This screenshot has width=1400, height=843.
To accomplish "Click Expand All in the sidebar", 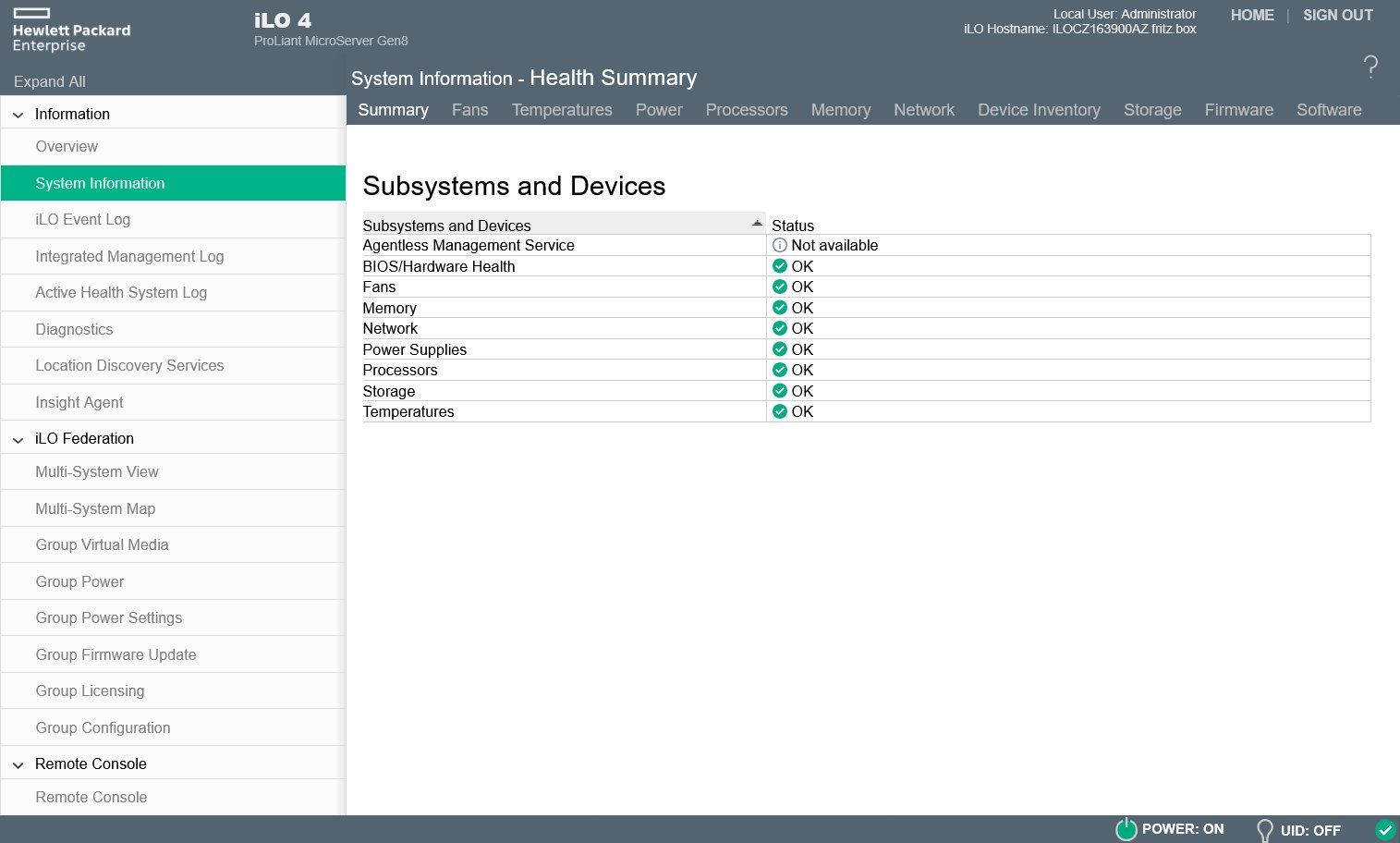I will pos(50,81).
